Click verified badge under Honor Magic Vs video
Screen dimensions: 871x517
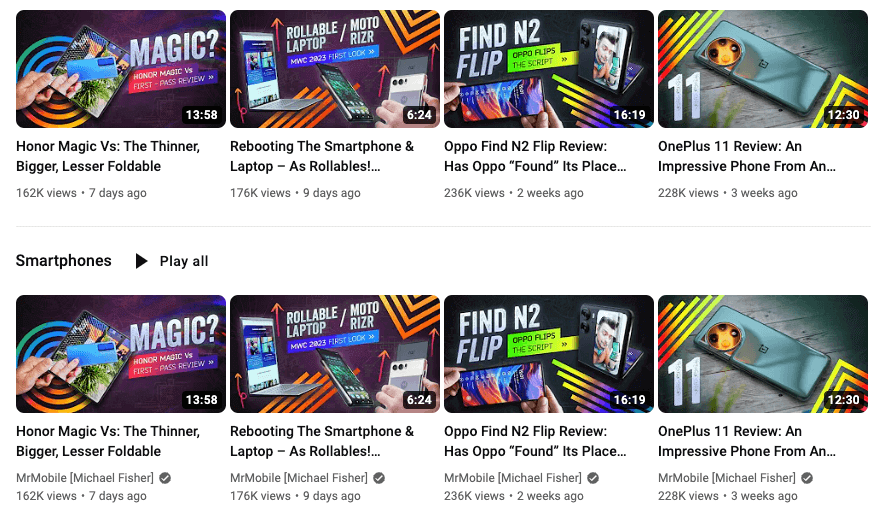click(165, 478)
